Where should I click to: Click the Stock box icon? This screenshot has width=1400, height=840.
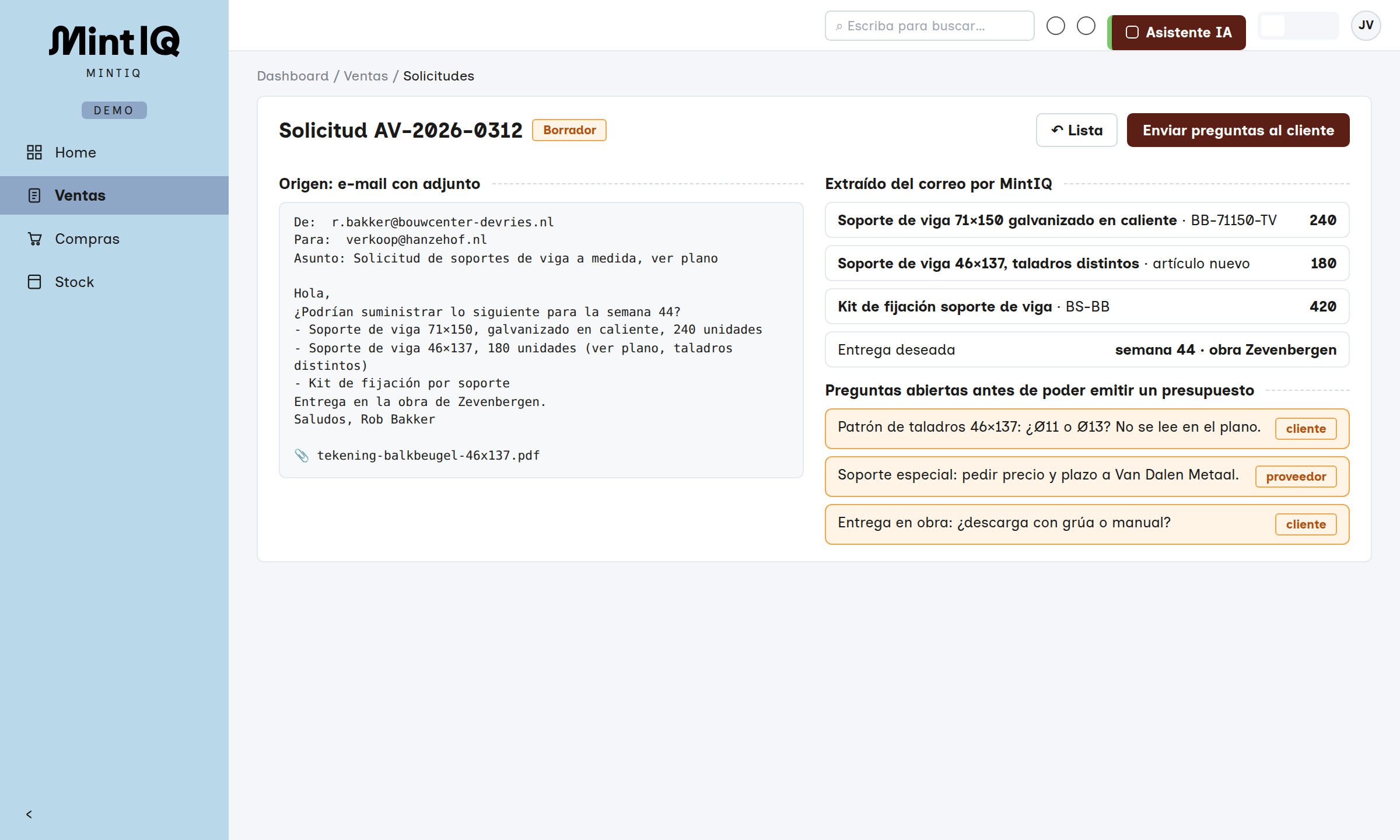(34, 282)
